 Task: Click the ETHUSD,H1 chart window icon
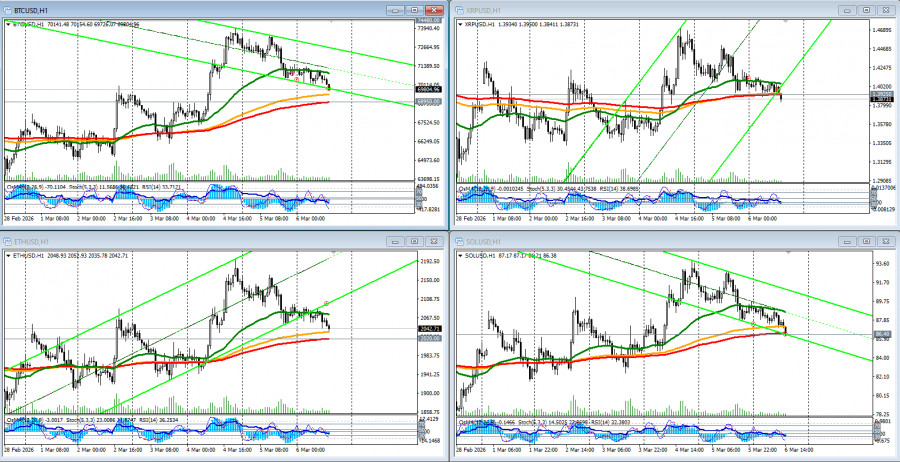(x=9, y=241)
